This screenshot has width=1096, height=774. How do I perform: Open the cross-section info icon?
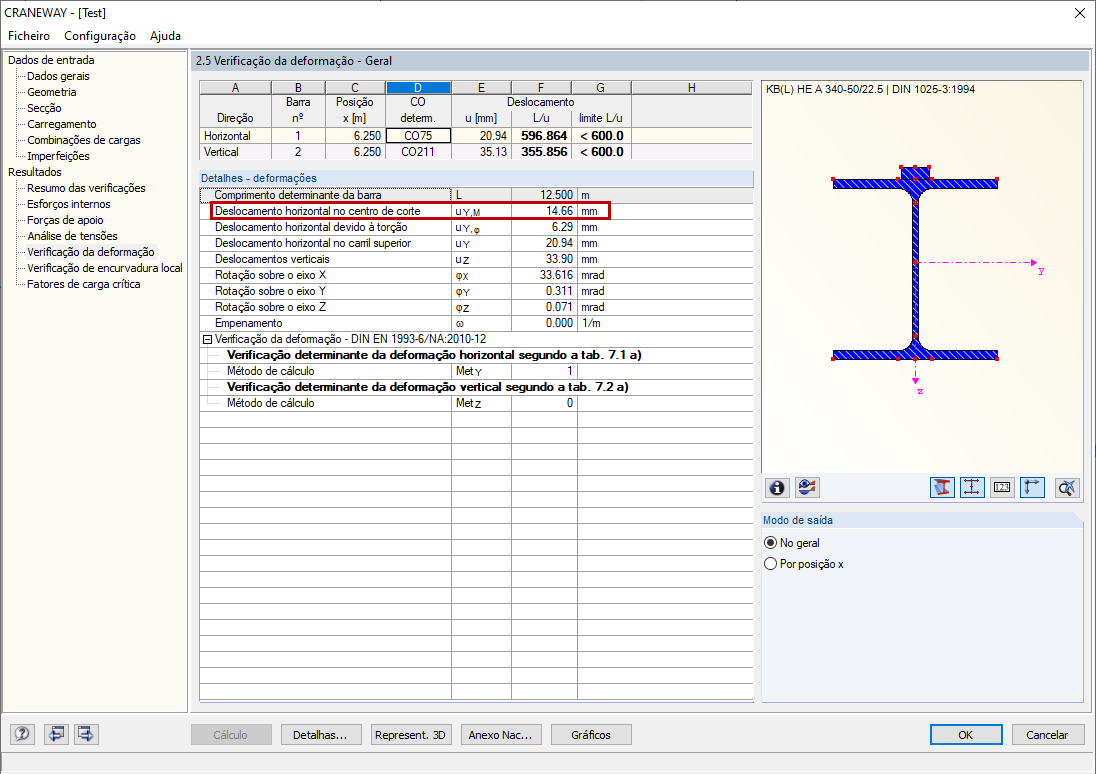click(x=777, y=487)
